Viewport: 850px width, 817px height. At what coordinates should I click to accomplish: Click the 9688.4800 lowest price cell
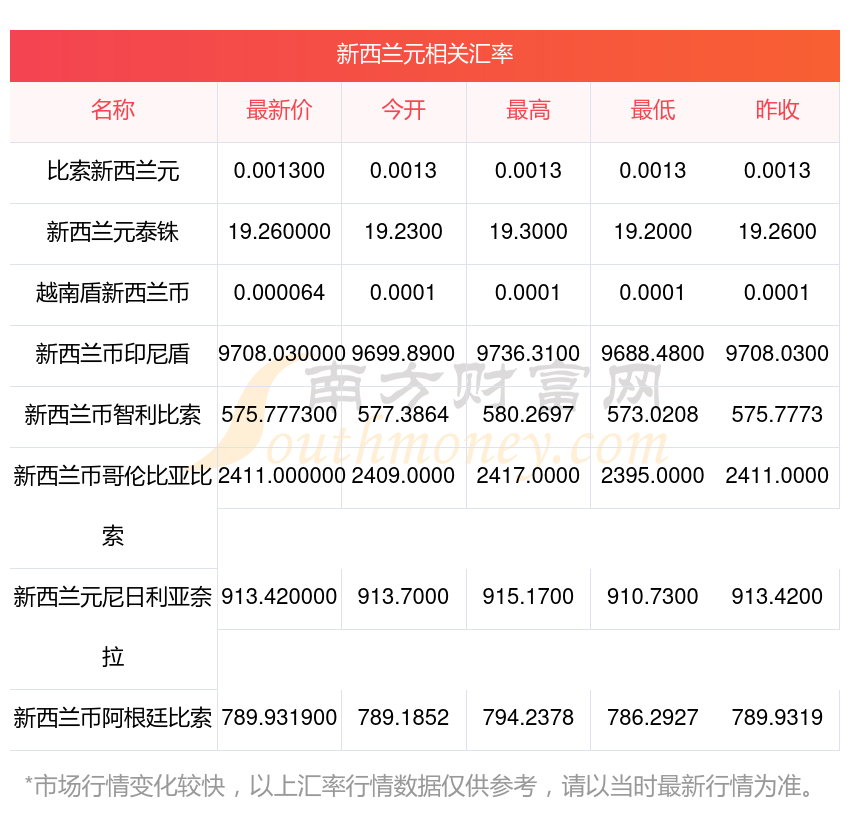(653, 353)
